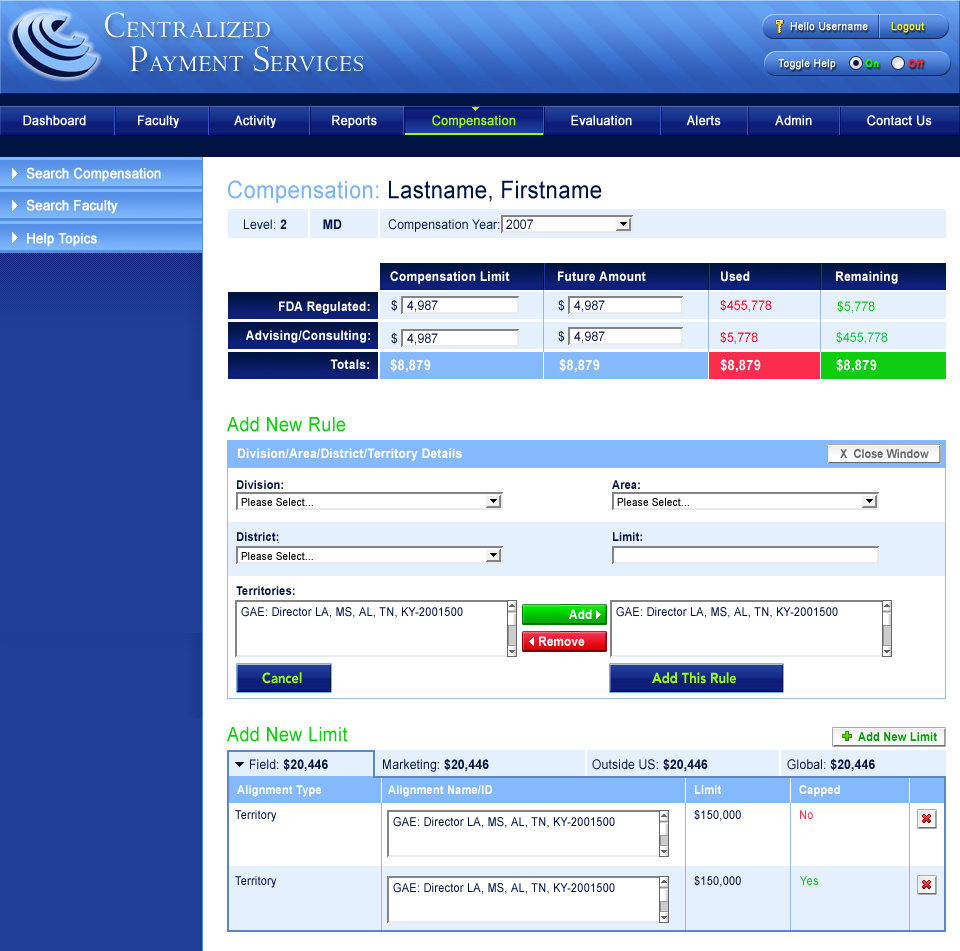Click the key icon beside Hello Username
Screen dimensions: 960x951
(x=777, y=27)
